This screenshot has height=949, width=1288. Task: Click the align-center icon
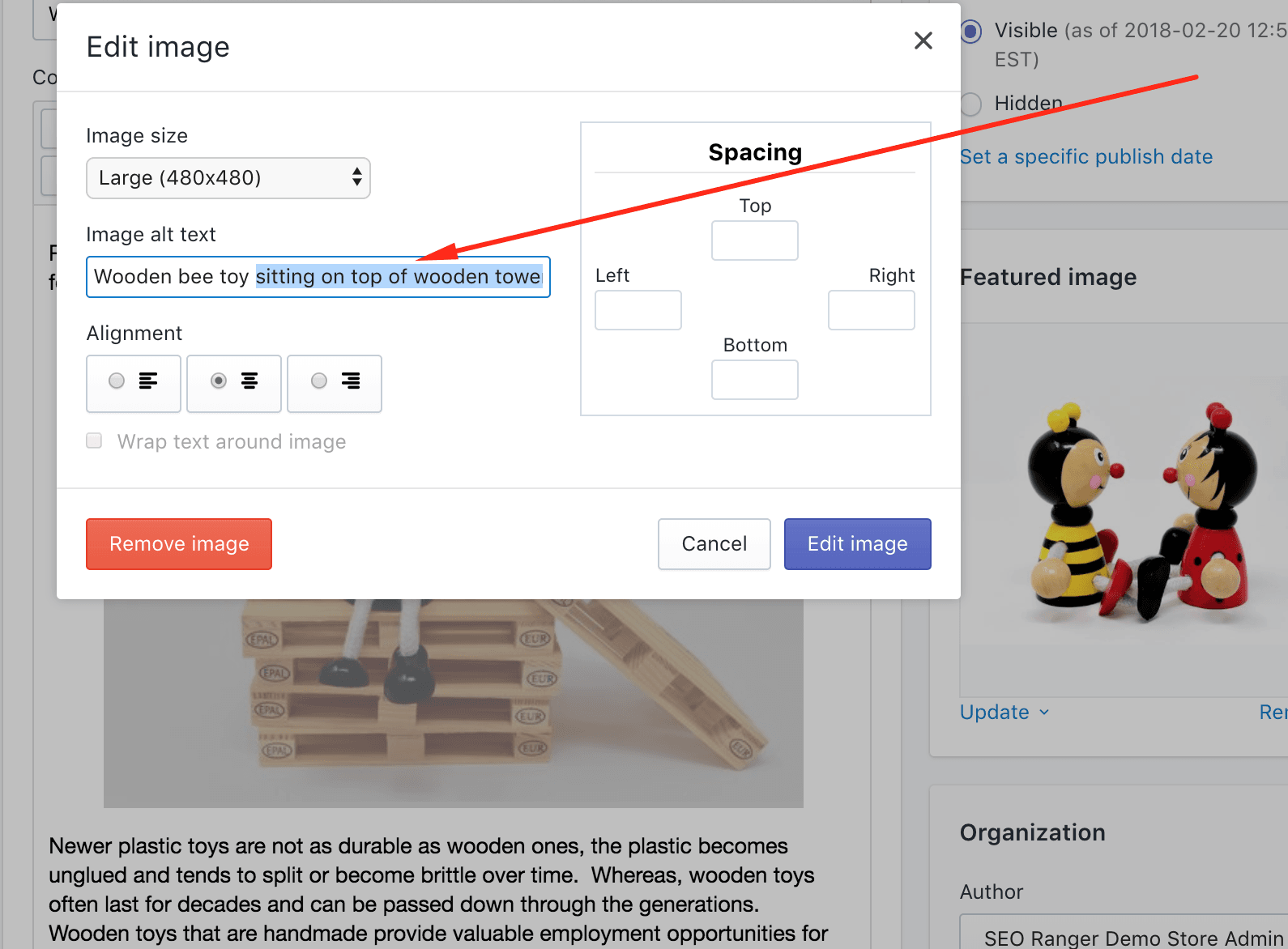click(x=249, y=381)
